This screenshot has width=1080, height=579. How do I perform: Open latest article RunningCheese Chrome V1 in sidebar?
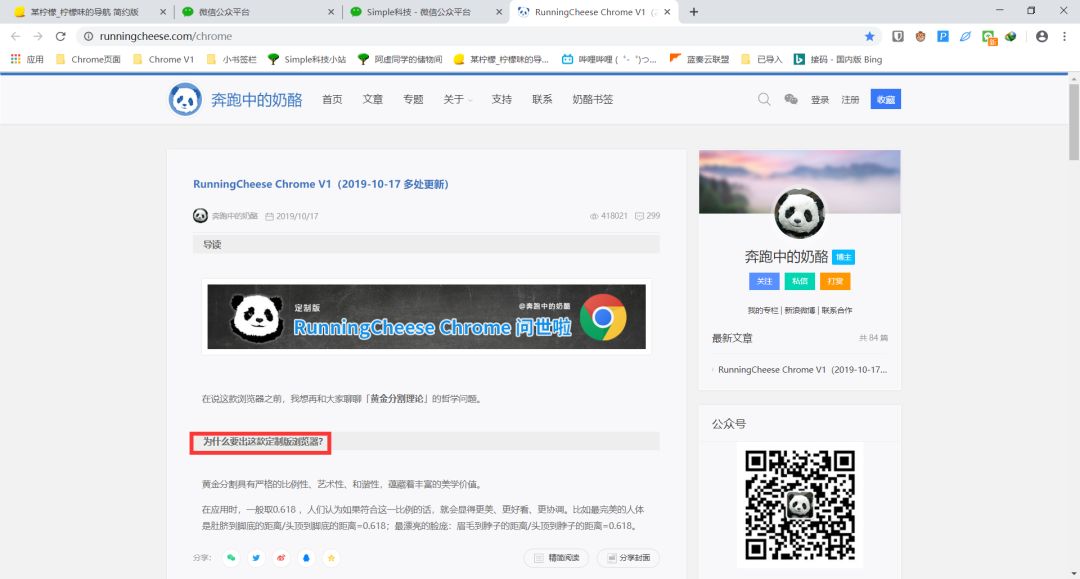tap(802, 370)
